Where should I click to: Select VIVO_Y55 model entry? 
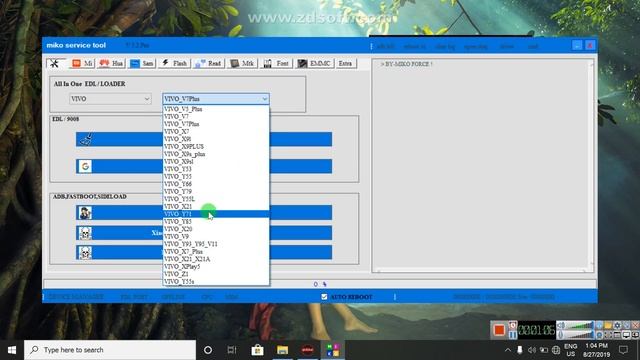[216, 176]
